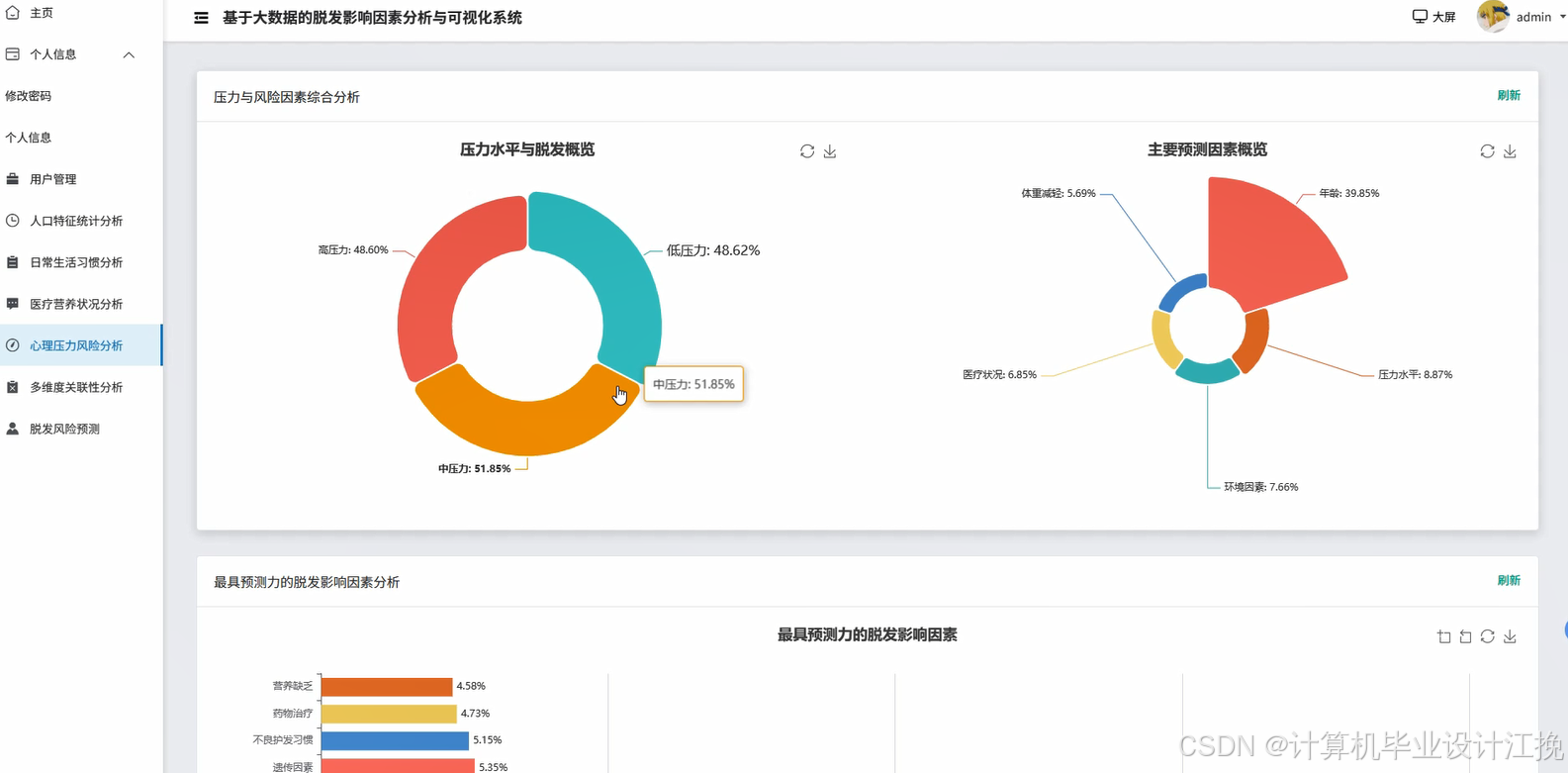Screen dimensions: 1568x773
Task: Restore the 压力水平与脱发概览 chart view
Action: pyautogui.click(x=807, y=151)
